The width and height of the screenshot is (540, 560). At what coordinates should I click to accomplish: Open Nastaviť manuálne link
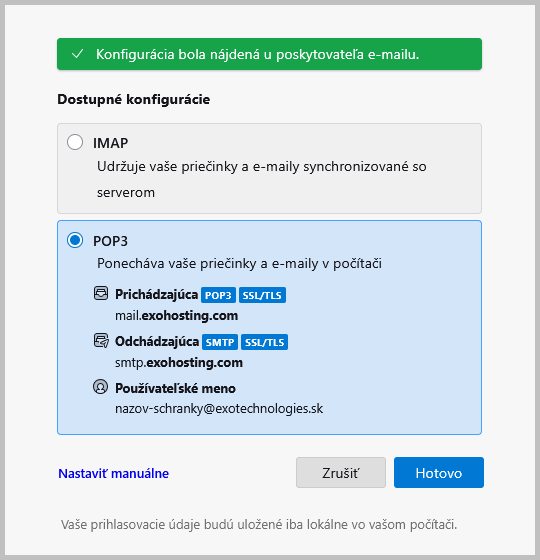coord(114,474)
